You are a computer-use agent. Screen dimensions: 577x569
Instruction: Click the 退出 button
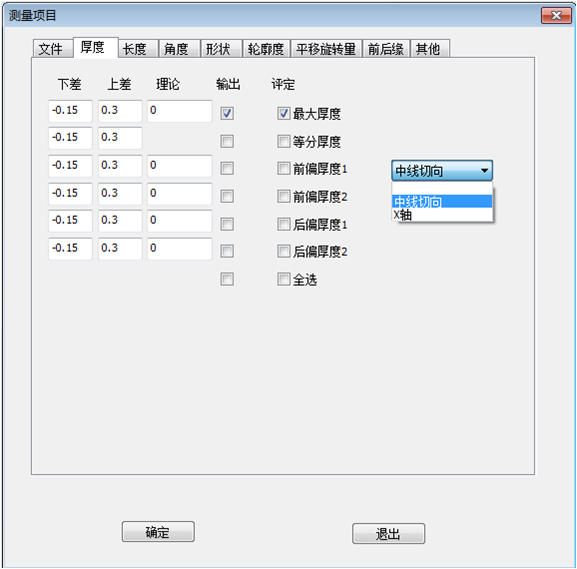tap(389, 534)
